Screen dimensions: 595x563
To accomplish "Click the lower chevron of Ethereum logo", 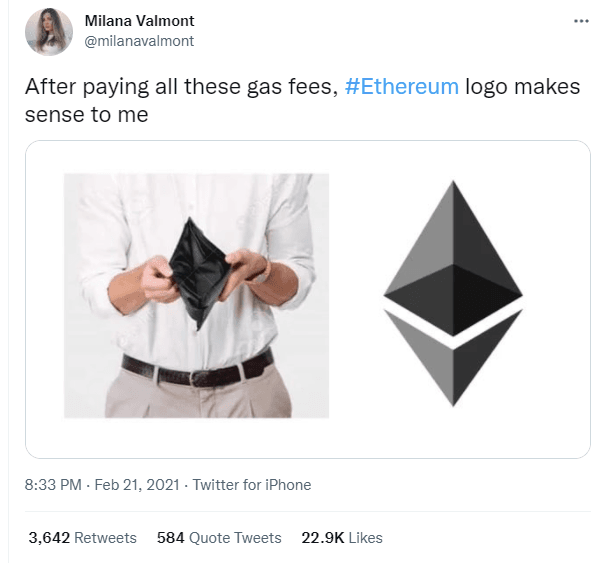I will pyautogui.click(x=453, y=358).
